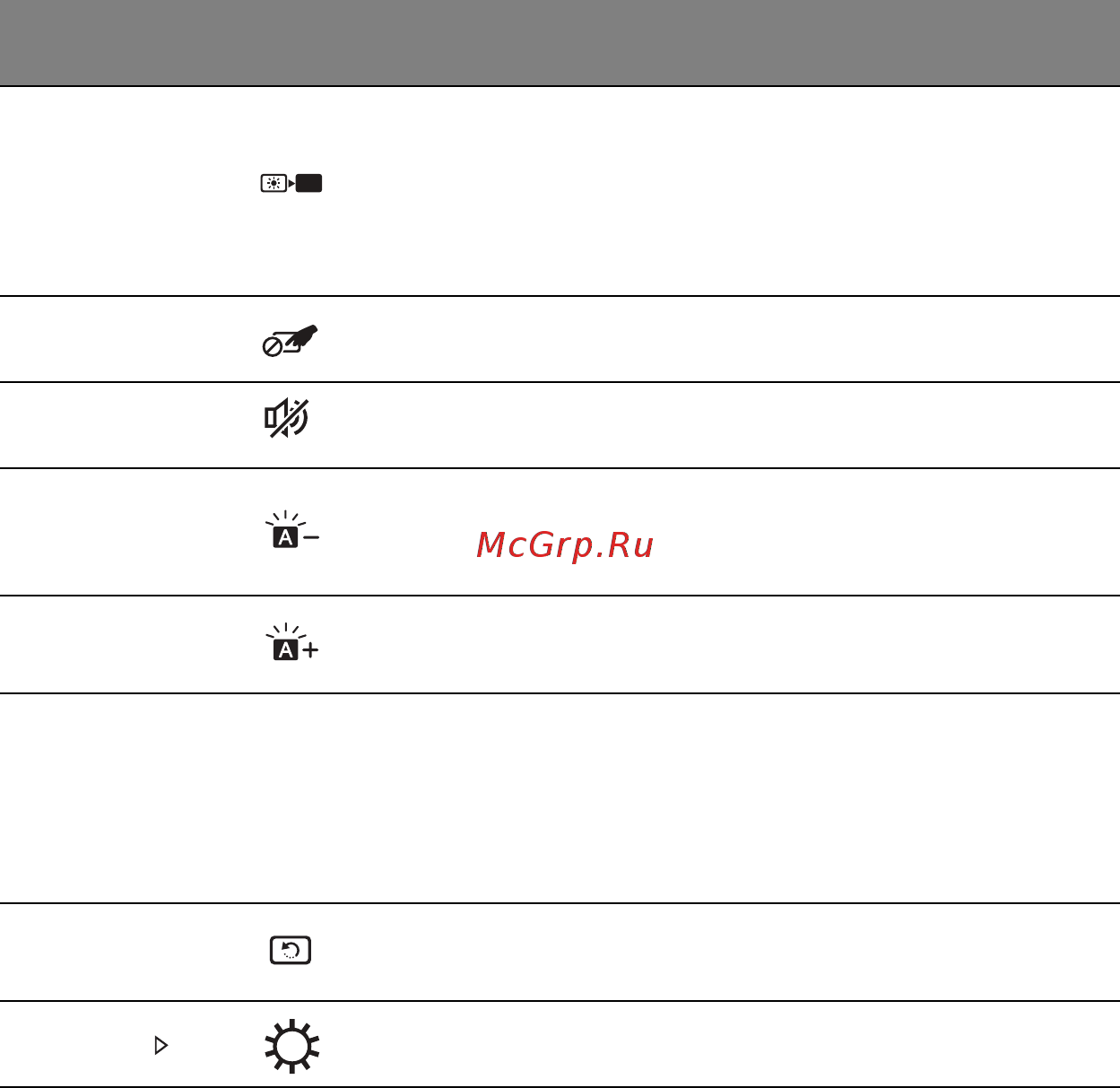Click the letter A in backlight decrease icon
This screenshot has height=1088, width=1120.
pos(285,537)
